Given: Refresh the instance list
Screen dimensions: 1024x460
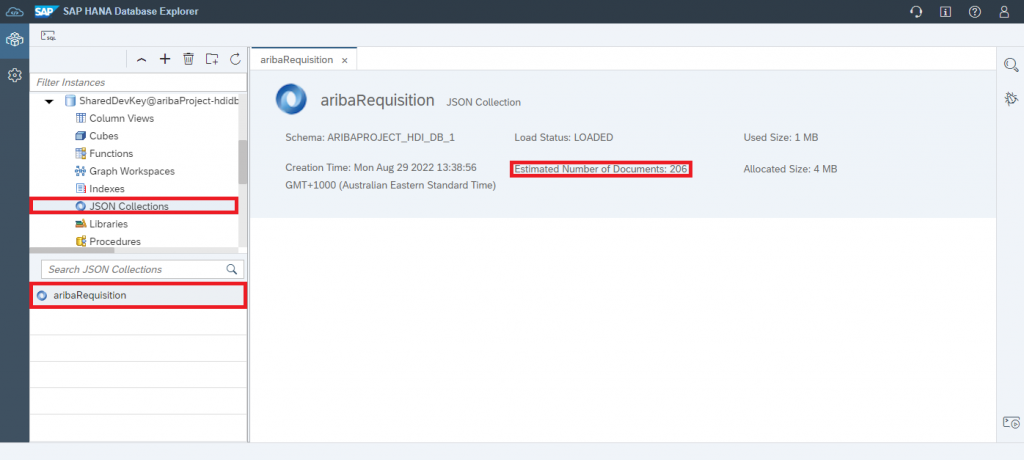Looking at the screenshot, I should click(x=236, y=59).
